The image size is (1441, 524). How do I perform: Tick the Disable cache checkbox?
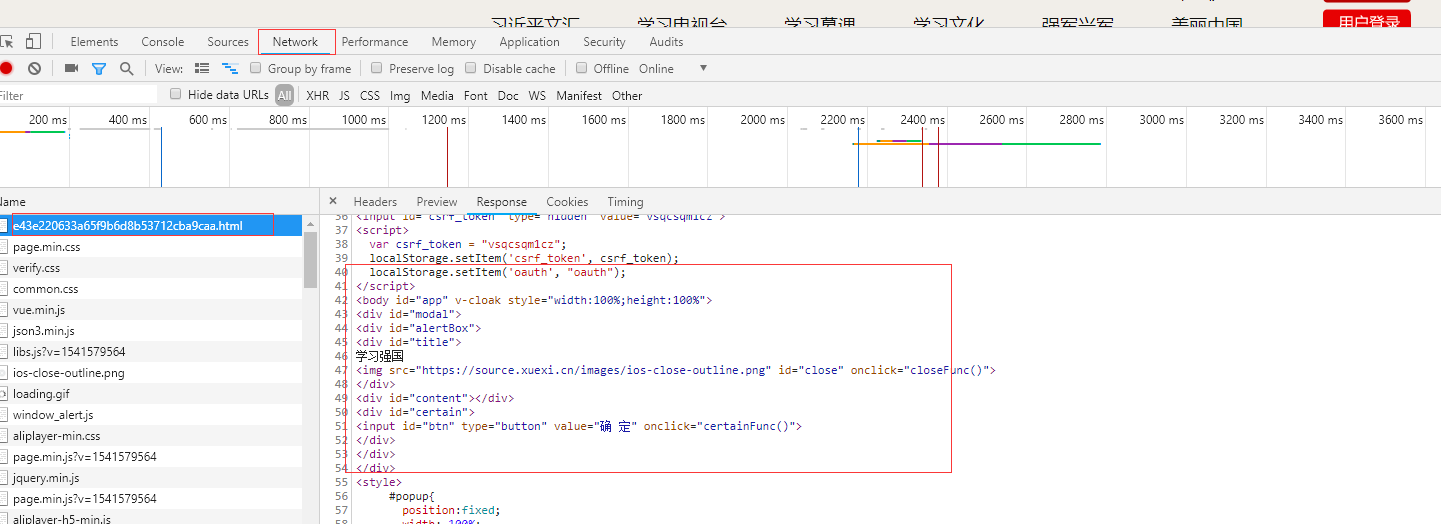(x=471, y=68)
